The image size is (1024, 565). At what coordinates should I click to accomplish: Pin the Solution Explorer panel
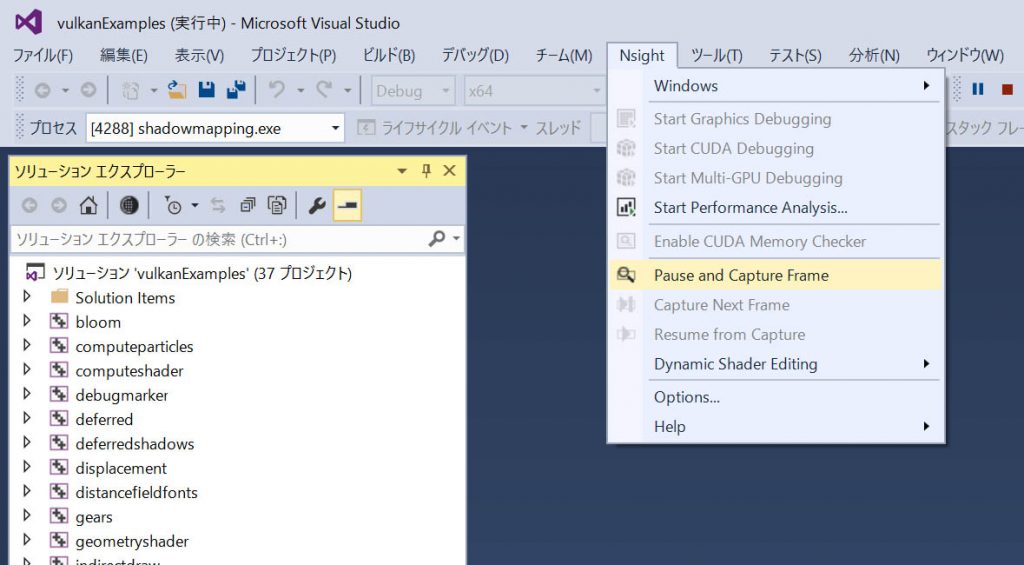426,170
